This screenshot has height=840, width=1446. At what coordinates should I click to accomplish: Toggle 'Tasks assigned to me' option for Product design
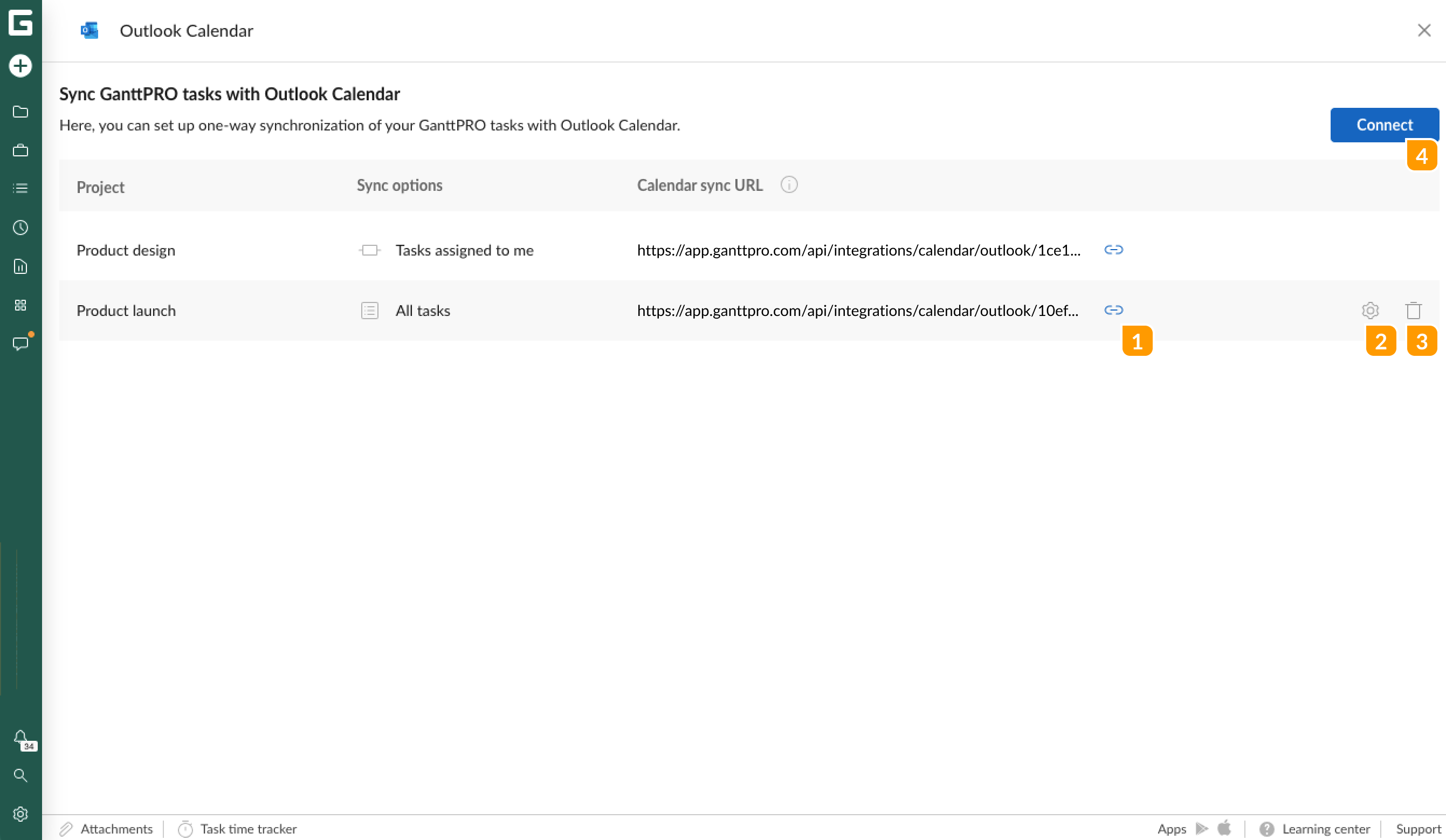[369, 250]
